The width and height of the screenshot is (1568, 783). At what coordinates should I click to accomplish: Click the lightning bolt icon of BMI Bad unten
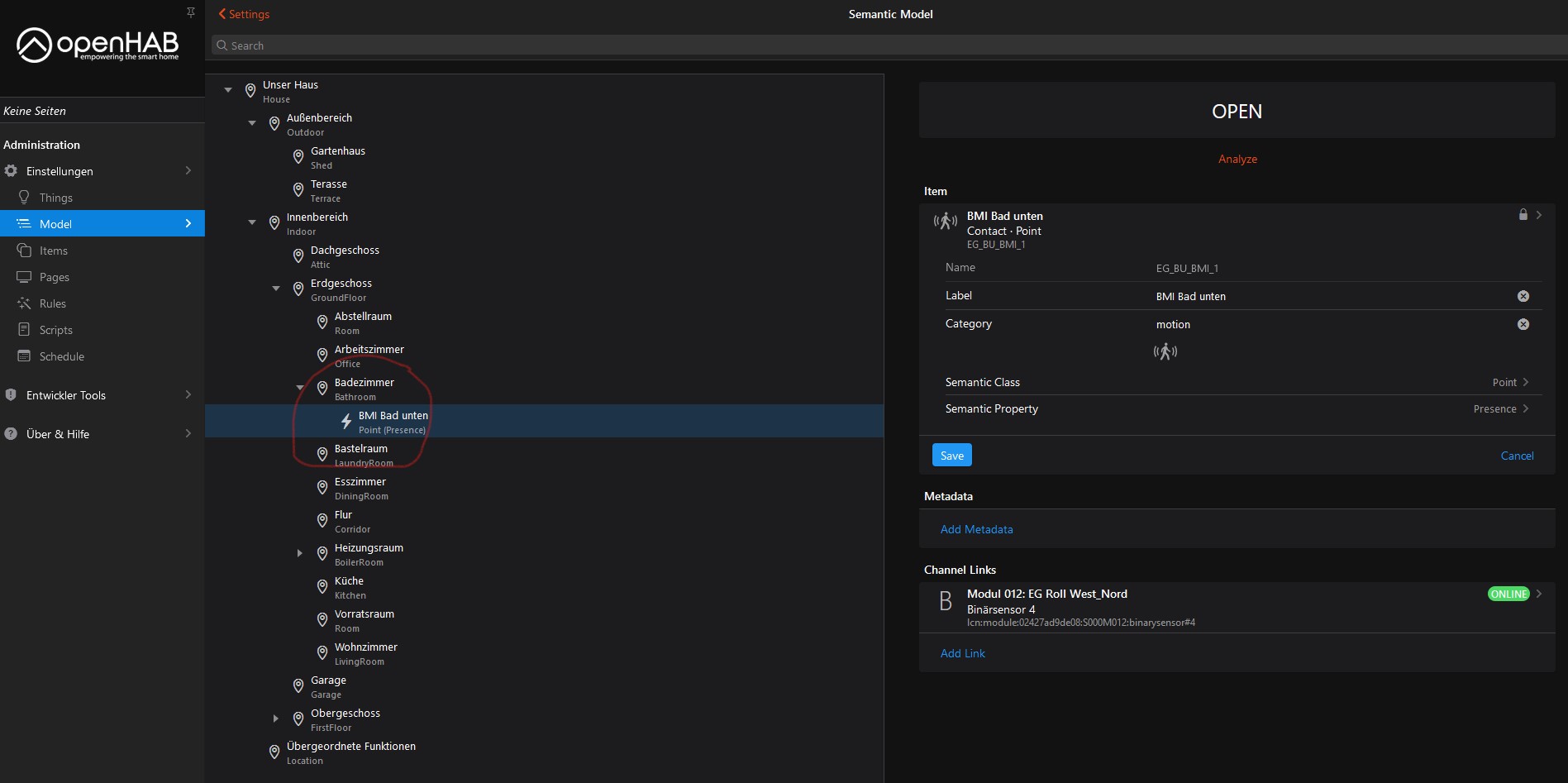[346, 422]
